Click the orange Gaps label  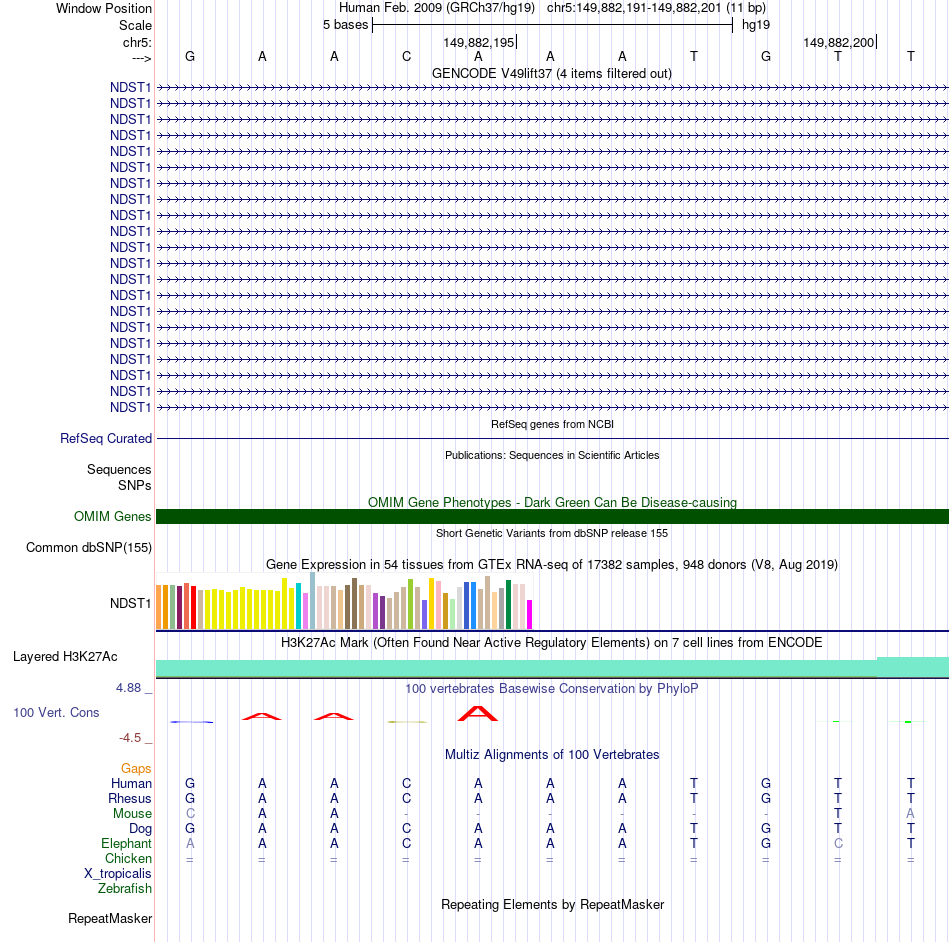(x=136, y=769)
